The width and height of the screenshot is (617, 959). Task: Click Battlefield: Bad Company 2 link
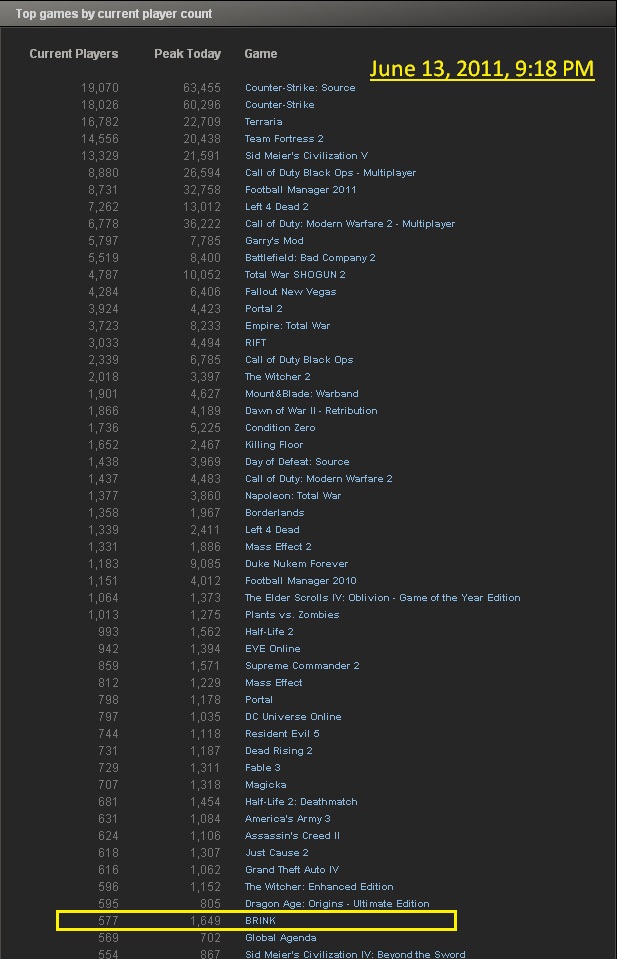point(310,258)
